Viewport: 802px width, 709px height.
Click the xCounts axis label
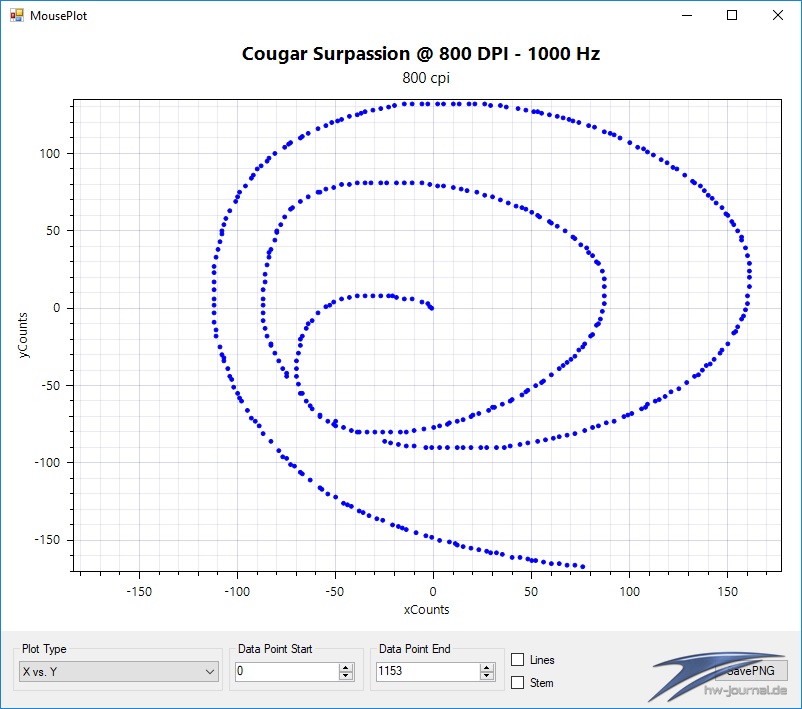click(x=426, y=609)
